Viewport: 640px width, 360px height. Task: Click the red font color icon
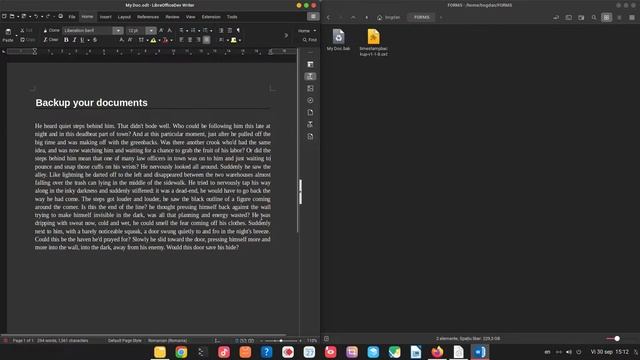click(x=165, y=40)
